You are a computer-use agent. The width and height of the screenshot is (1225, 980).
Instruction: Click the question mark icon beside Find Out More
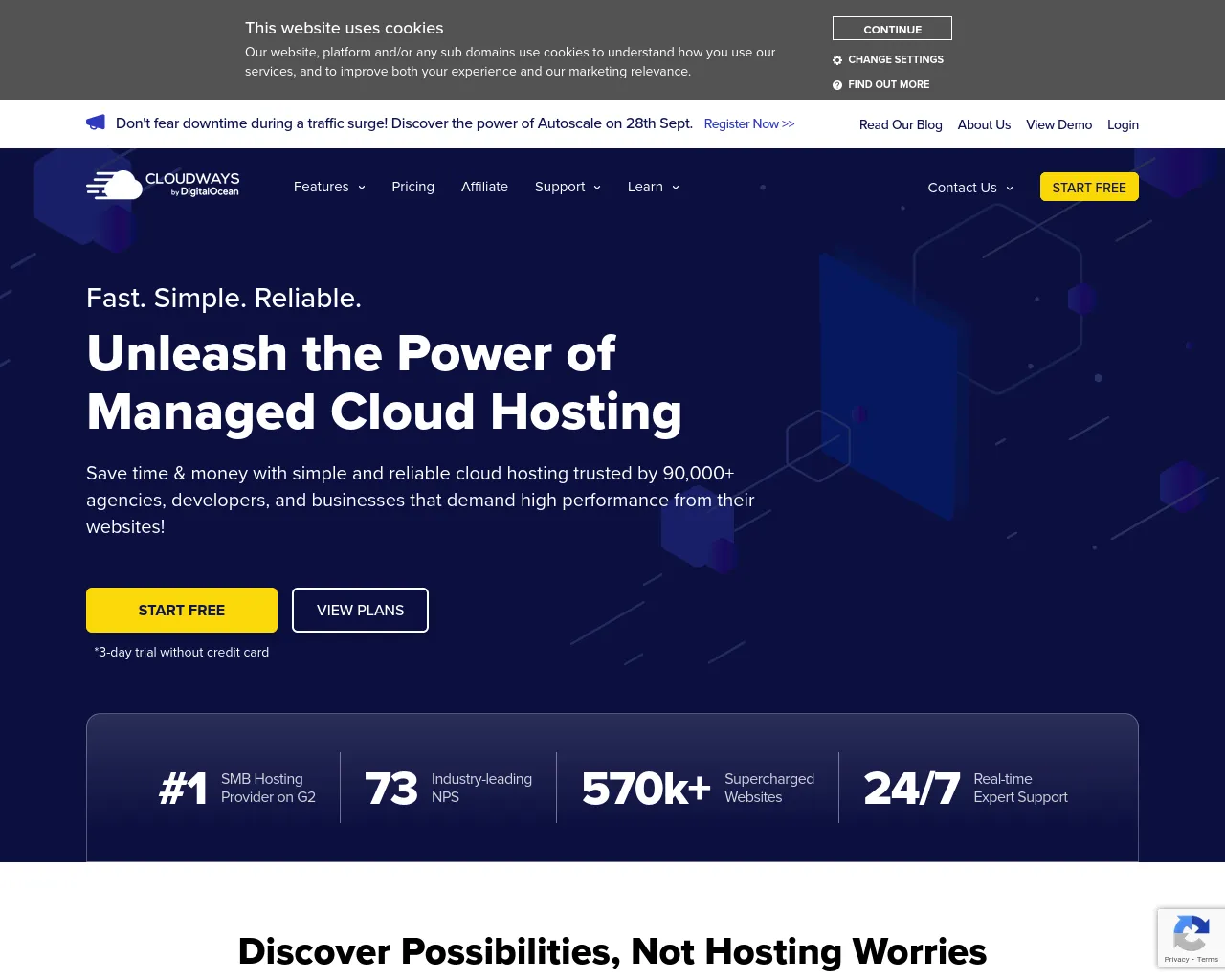[x=837, y=85]
